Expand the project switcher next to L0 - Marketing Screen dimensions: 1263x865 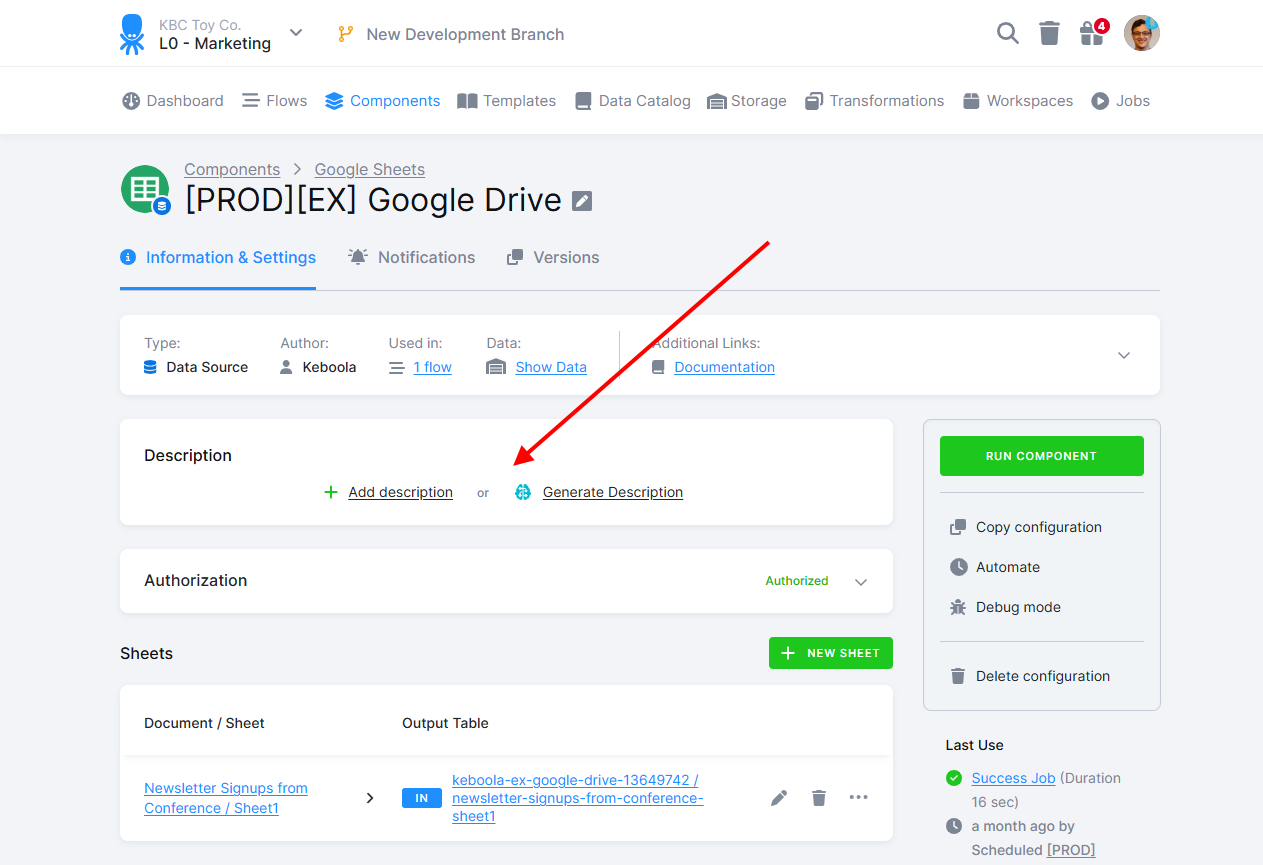click(296, 33)
